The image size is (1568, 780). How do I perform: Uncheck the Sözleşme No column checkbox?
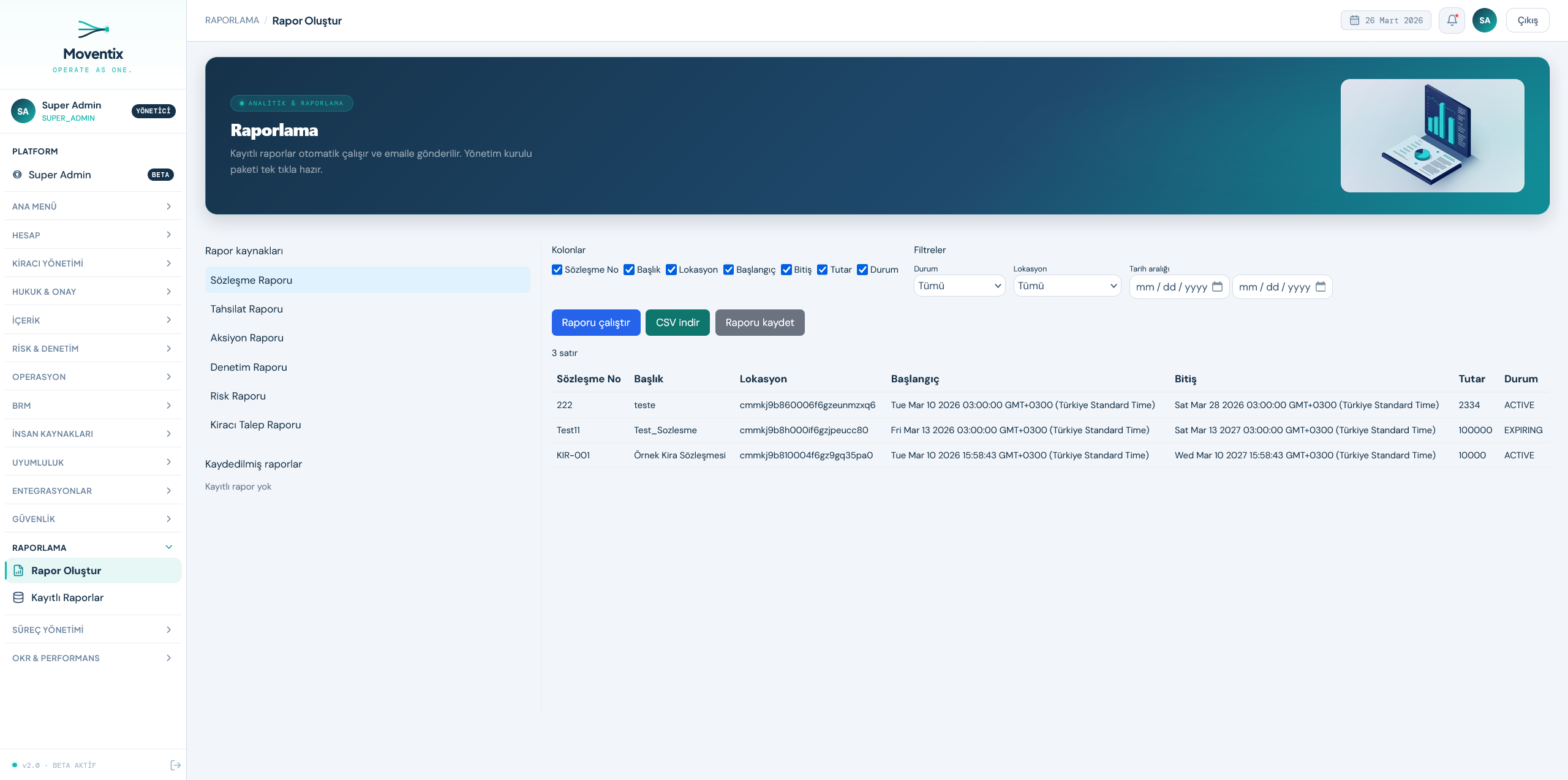(x=557, y=270)
